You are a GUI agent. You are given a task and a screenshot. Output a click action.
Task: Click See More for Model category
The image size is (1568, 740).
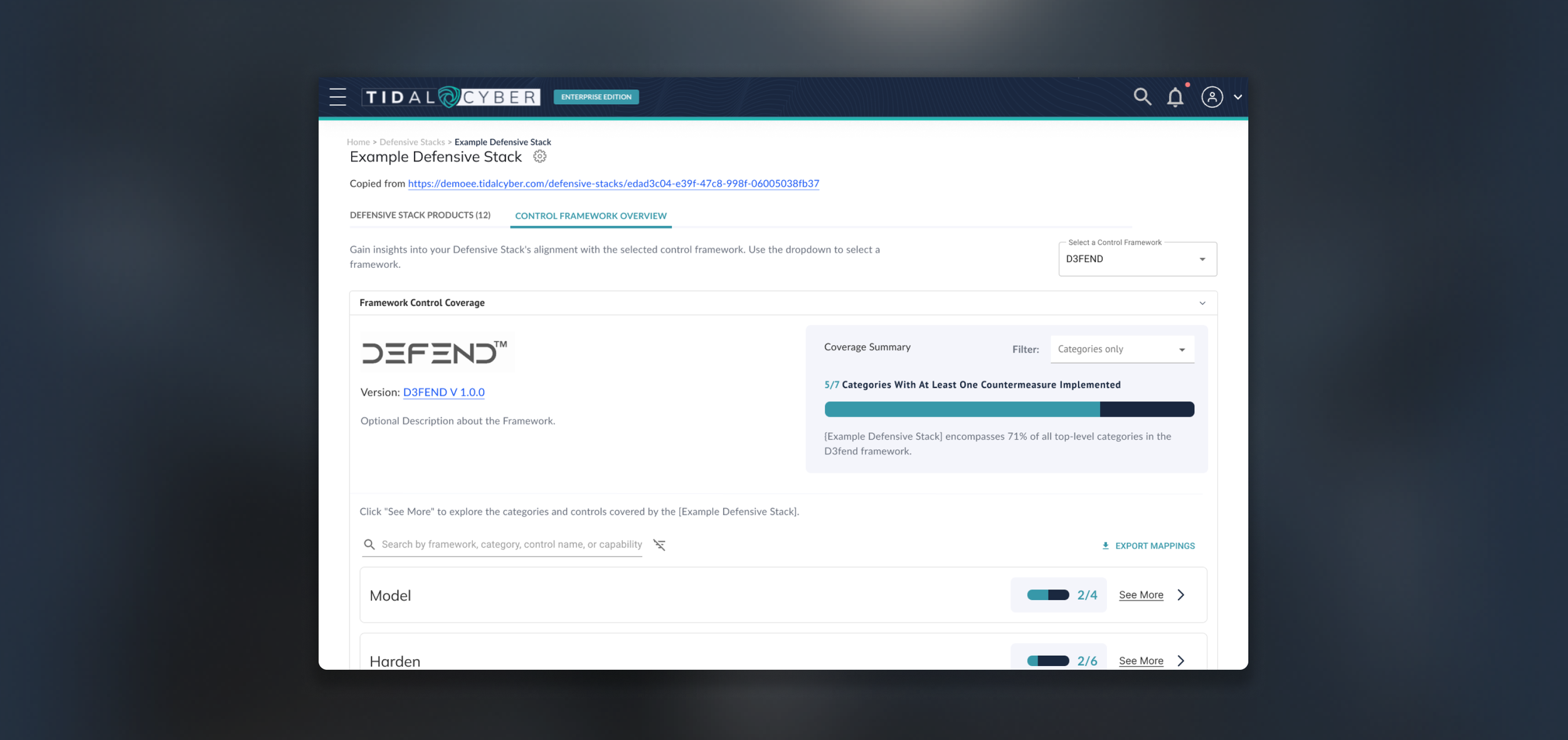pyautogui.click(x=1141, y=595)
